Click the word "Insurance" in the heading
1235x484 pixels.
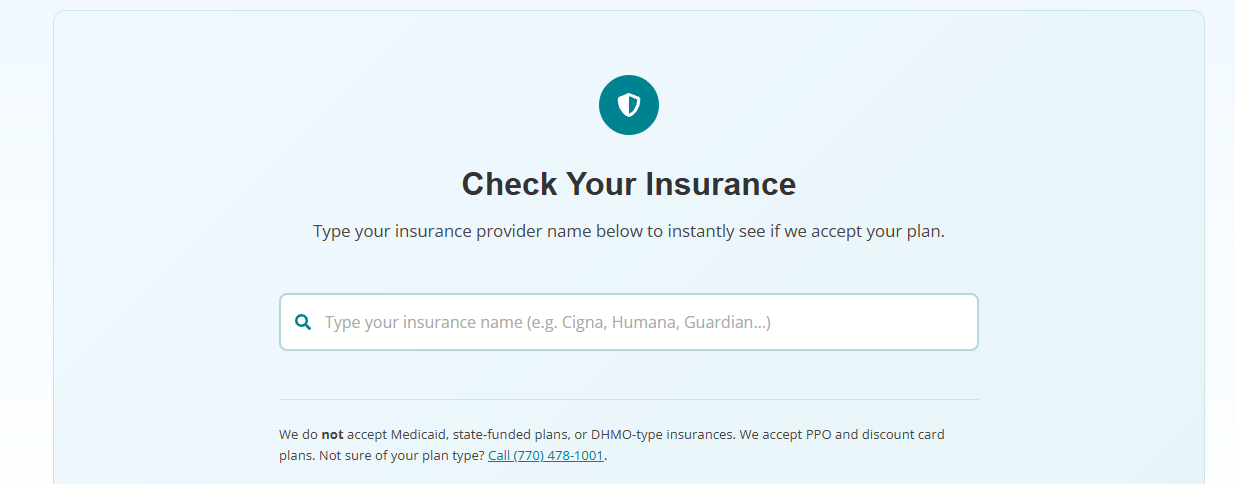(x=720, y=184)
